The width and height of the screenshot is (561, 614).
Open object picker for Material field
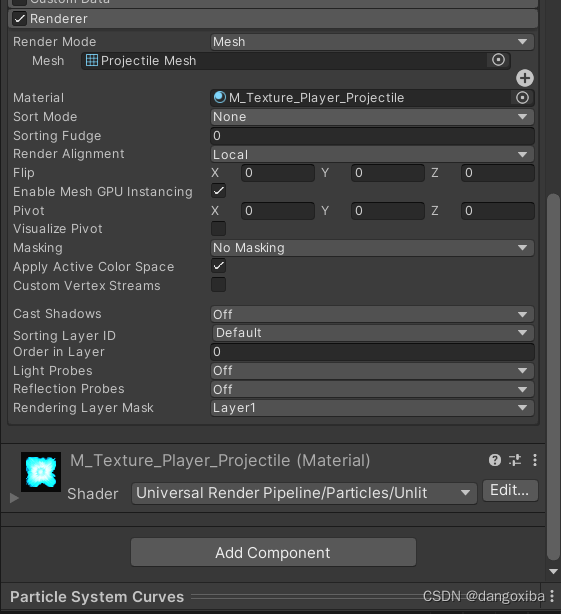pos(522,98)
